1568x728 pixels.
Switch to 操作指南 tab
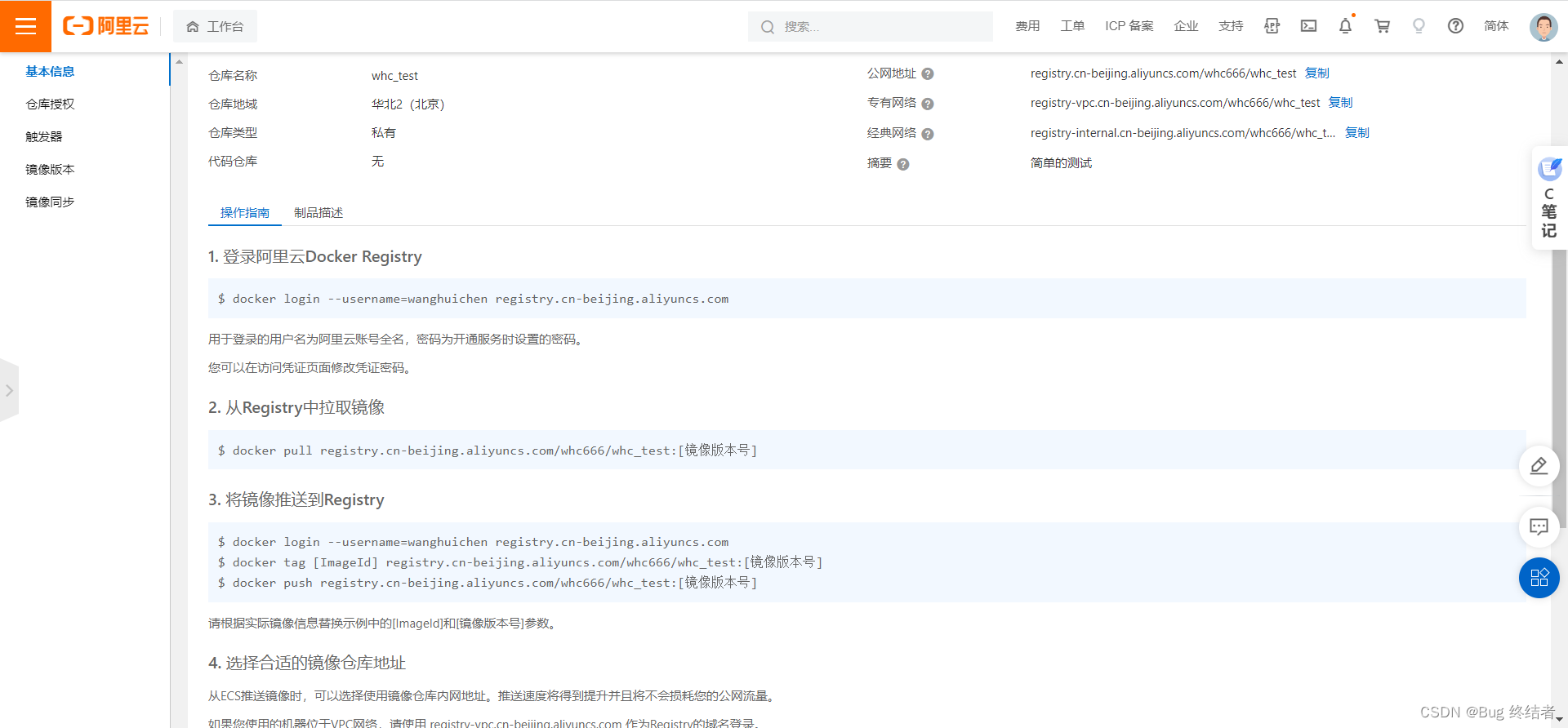[245, 213]
